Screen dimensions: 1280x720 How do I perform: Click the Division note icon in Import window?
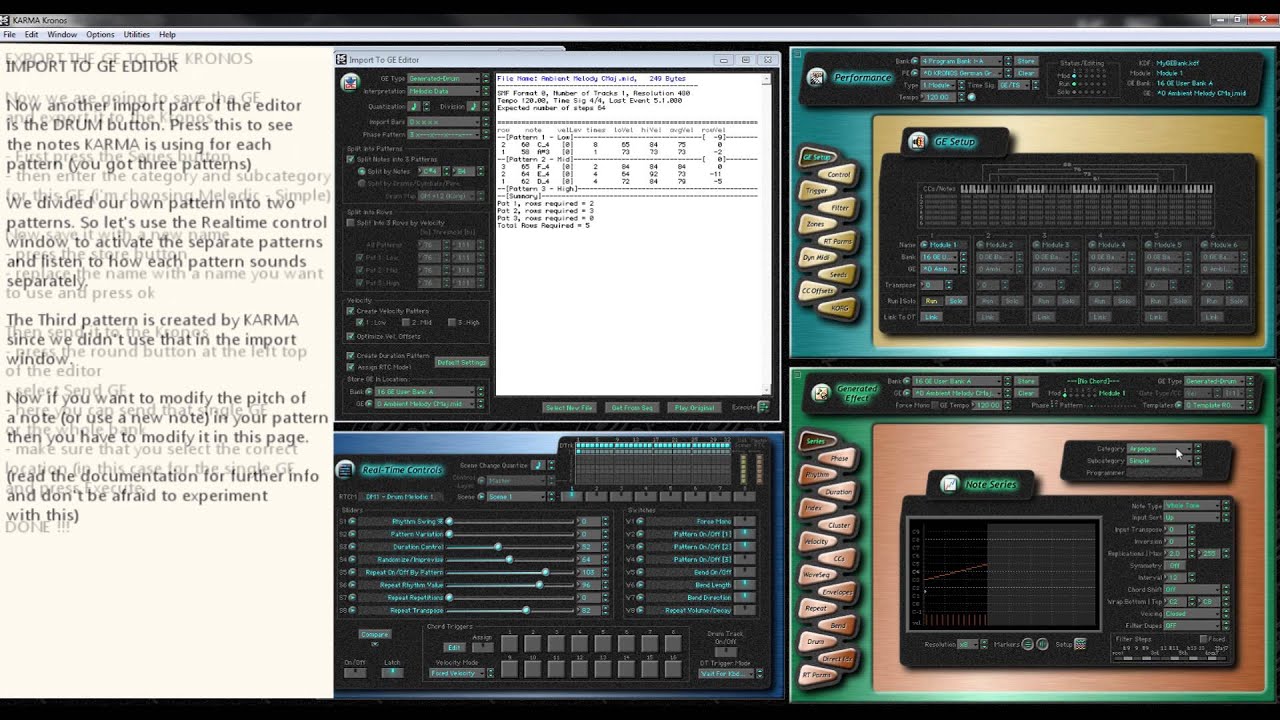coord(473,106)
